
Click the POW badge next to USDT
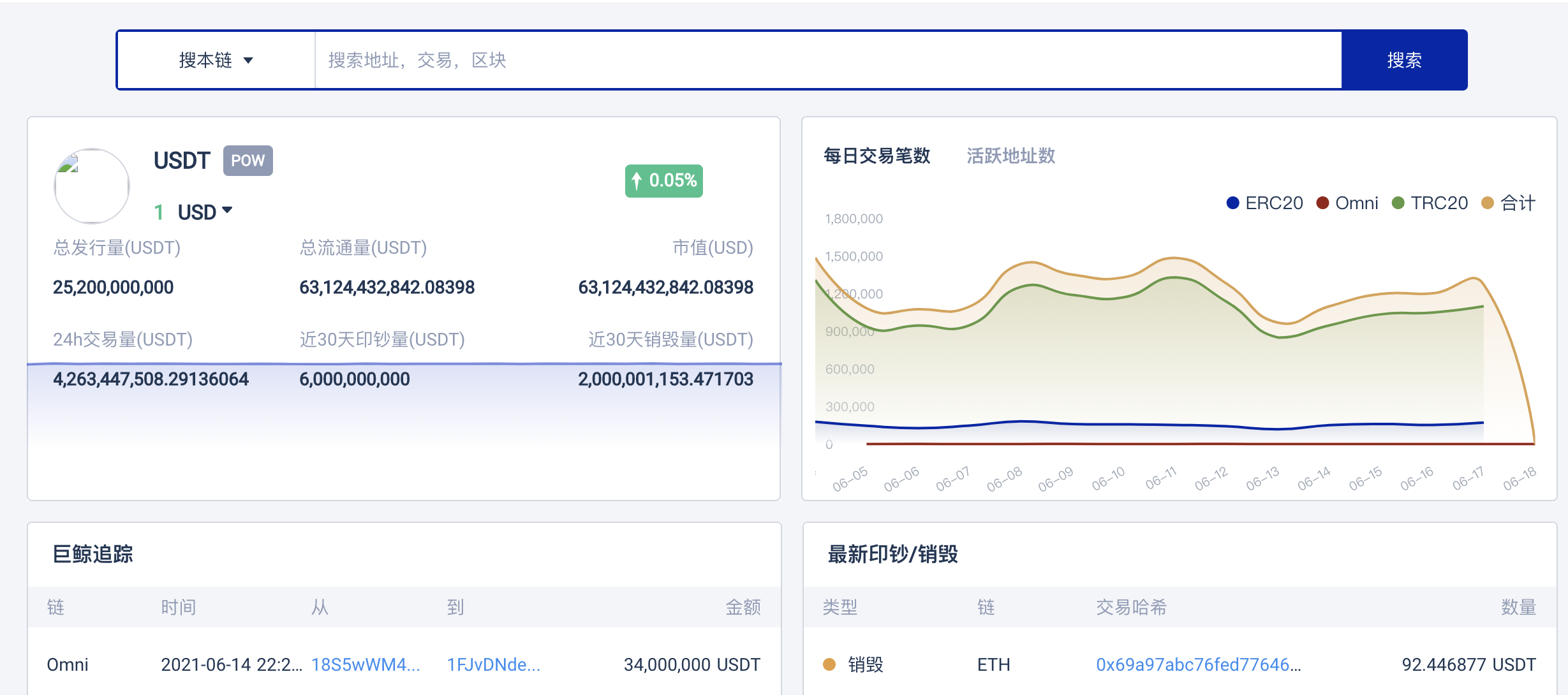coord(248,161)
